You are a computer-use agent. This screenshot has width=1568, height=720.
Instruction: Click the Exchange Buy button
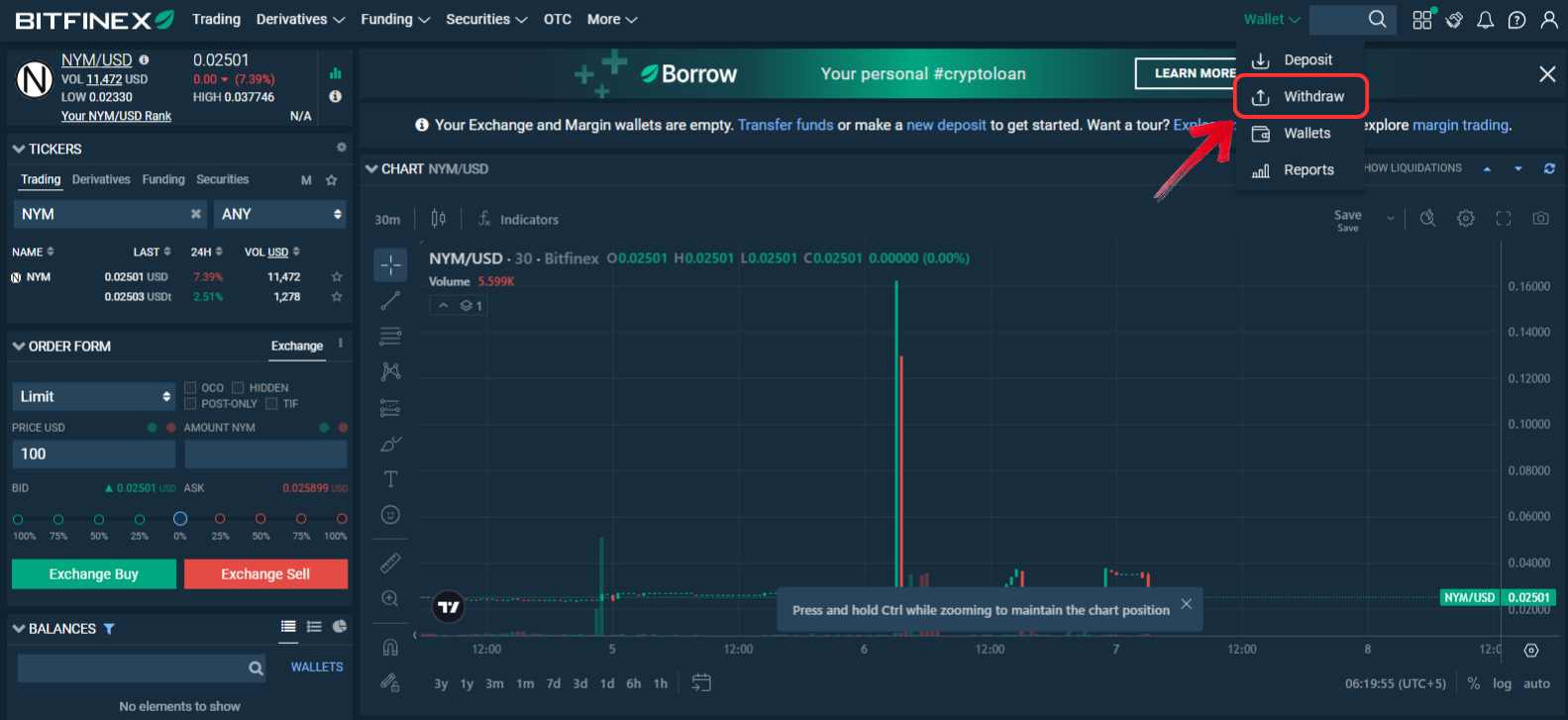(x=94, y=574)
